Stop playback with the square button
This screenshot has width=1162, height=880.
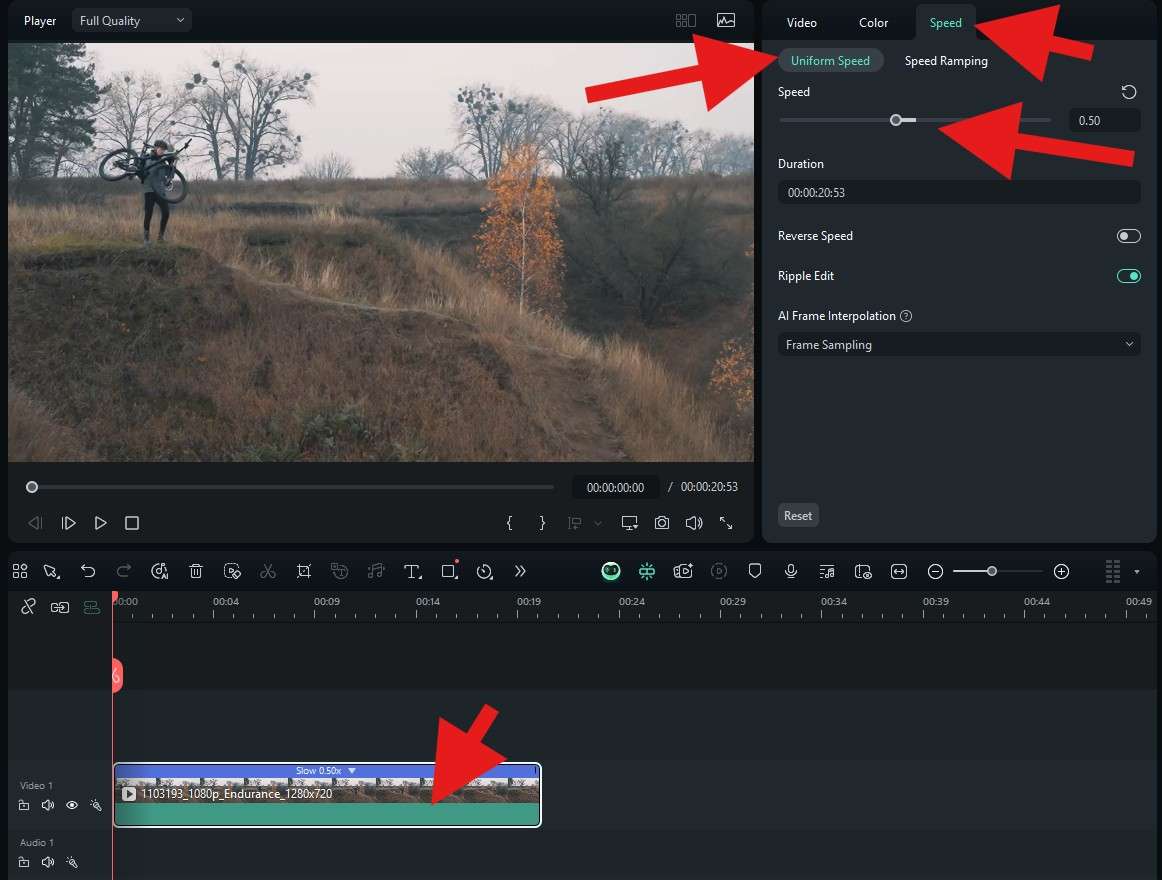132,523
